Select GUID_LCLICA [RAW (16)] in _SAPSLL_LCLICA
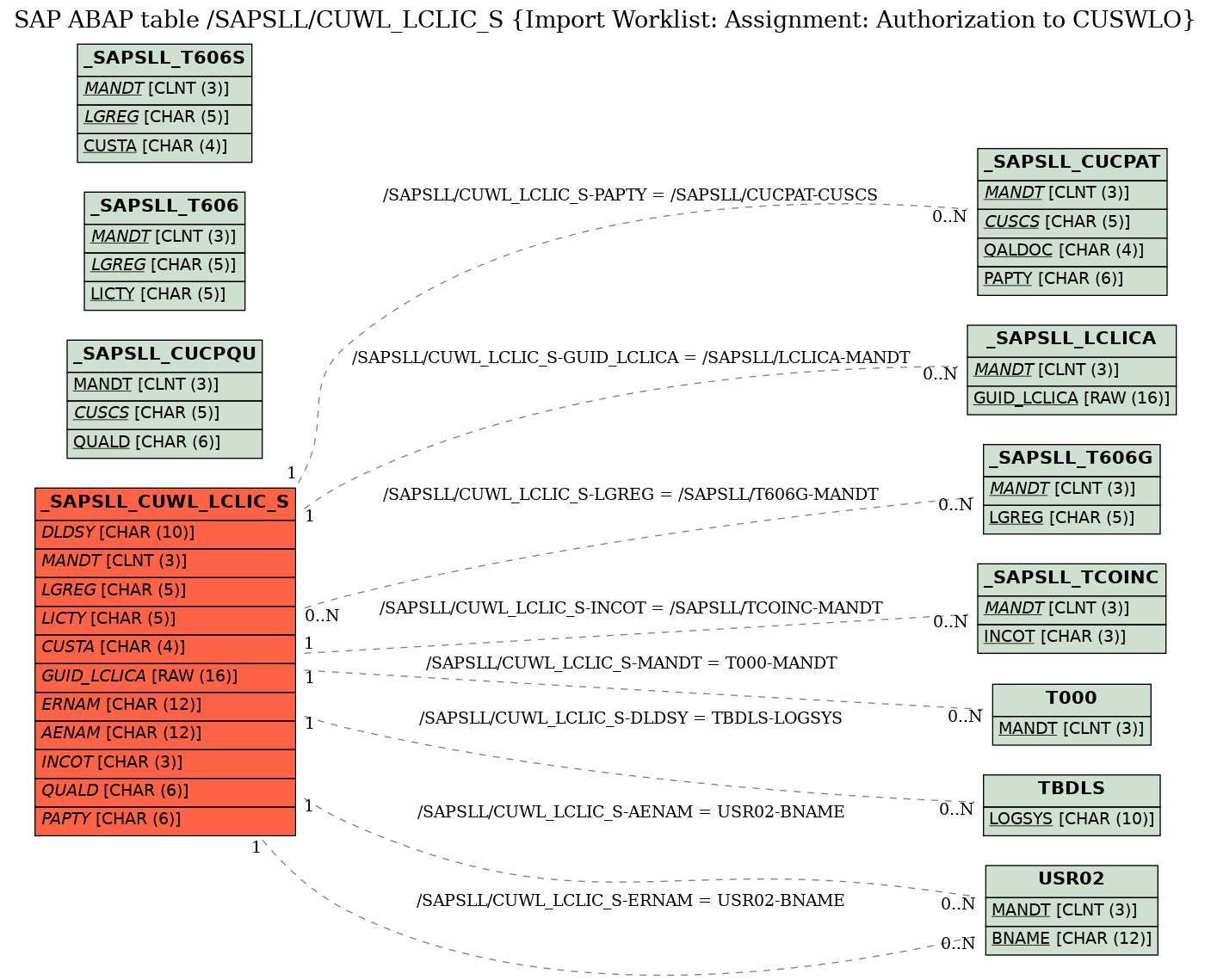Image resolution: width=1211 pixels, height=980 pixels. (x=1072, y=399)
